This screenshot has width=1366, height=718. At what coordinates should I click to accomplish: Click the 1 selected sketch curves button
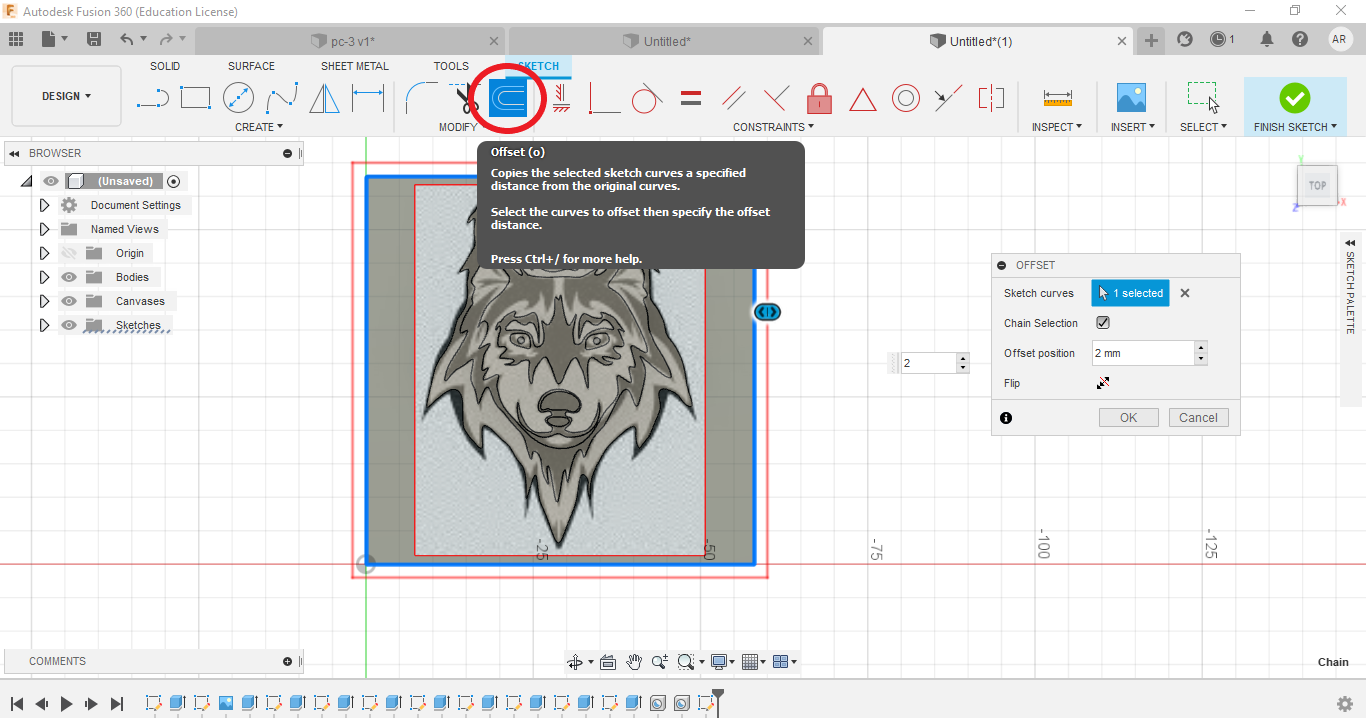point(1130,293)
